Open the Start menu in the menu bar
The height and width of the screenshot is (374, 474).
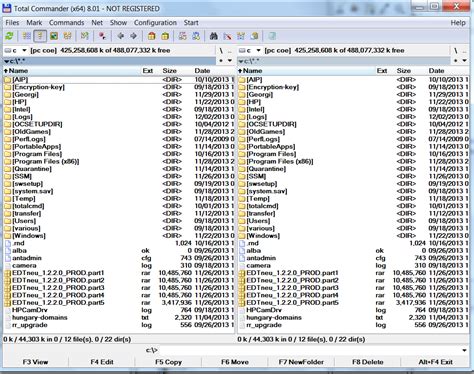(x=191, y=23)
